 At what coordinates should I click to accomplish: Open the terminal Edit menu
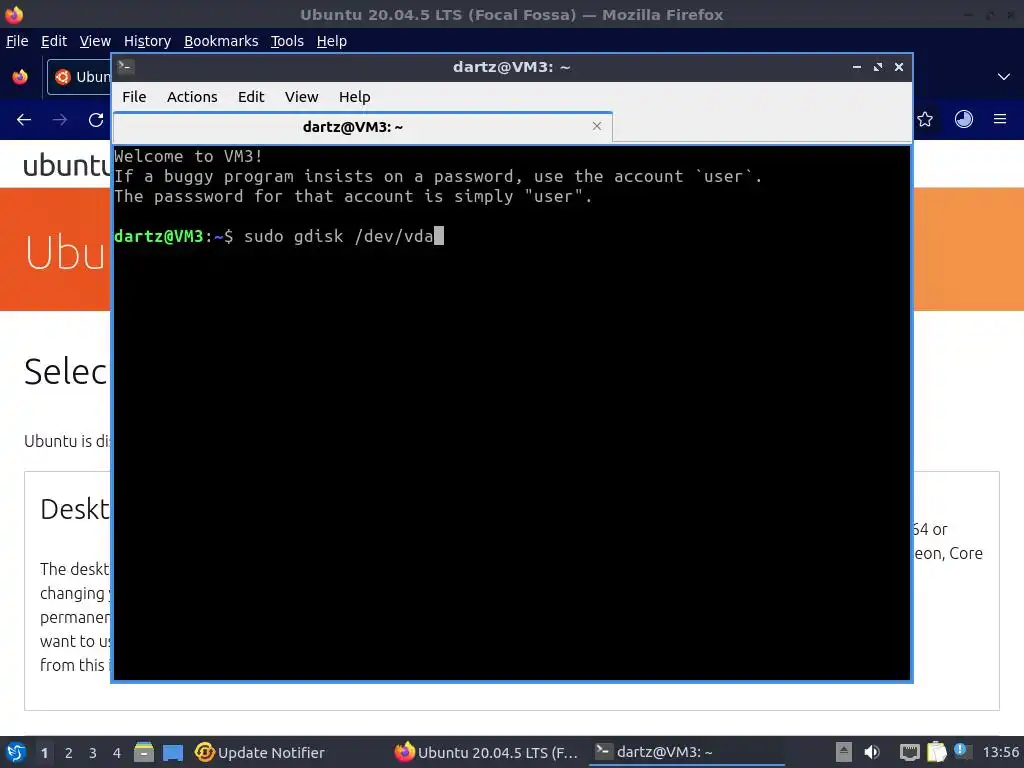tap(251, 97)
